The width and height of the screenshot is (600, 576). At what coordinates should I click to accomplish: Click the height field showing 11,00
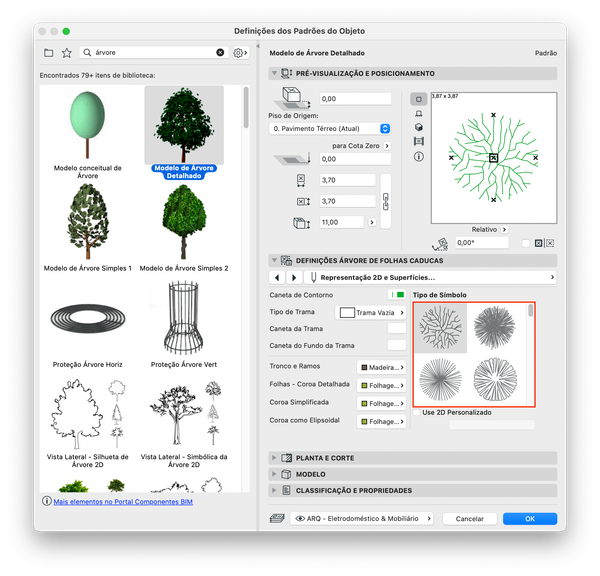(341, 222)
